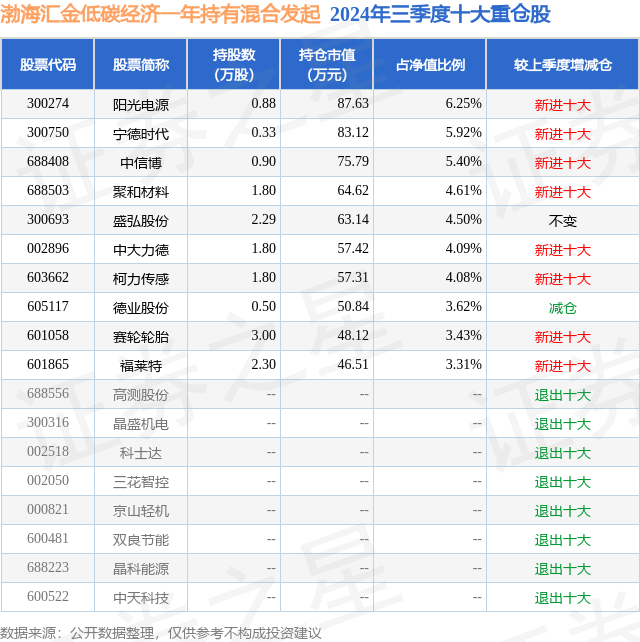Click market value 50.84
Viewport: 640px width, 642px height.
click(x=353, y=307)
